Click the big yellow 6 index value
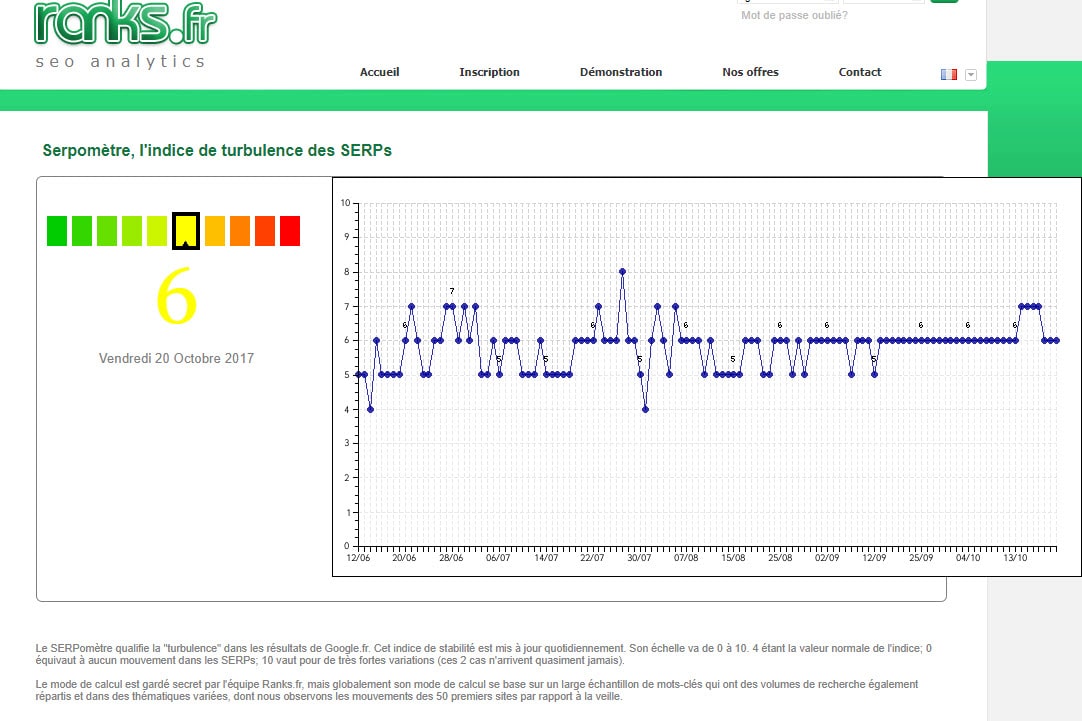The height and width of the screenshot is (721, 1082). [177, 296]
